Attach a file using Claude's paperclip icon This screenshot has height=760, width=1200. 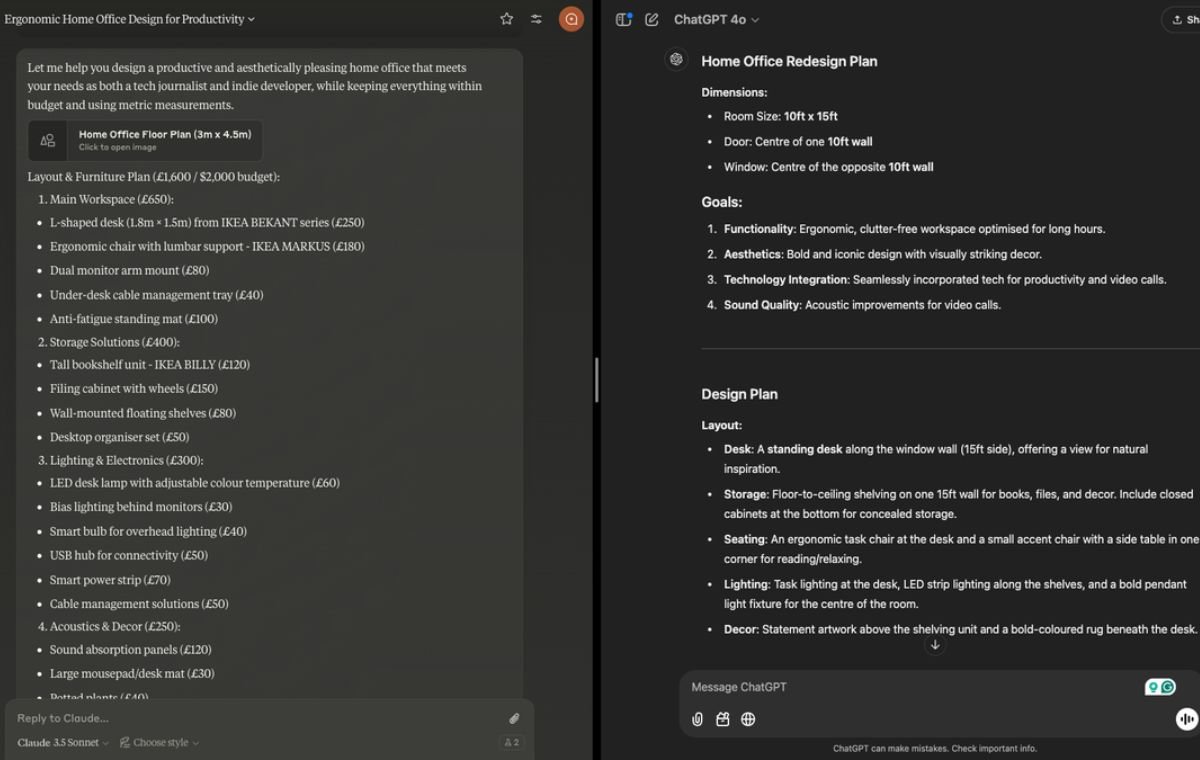click(514, 718)
